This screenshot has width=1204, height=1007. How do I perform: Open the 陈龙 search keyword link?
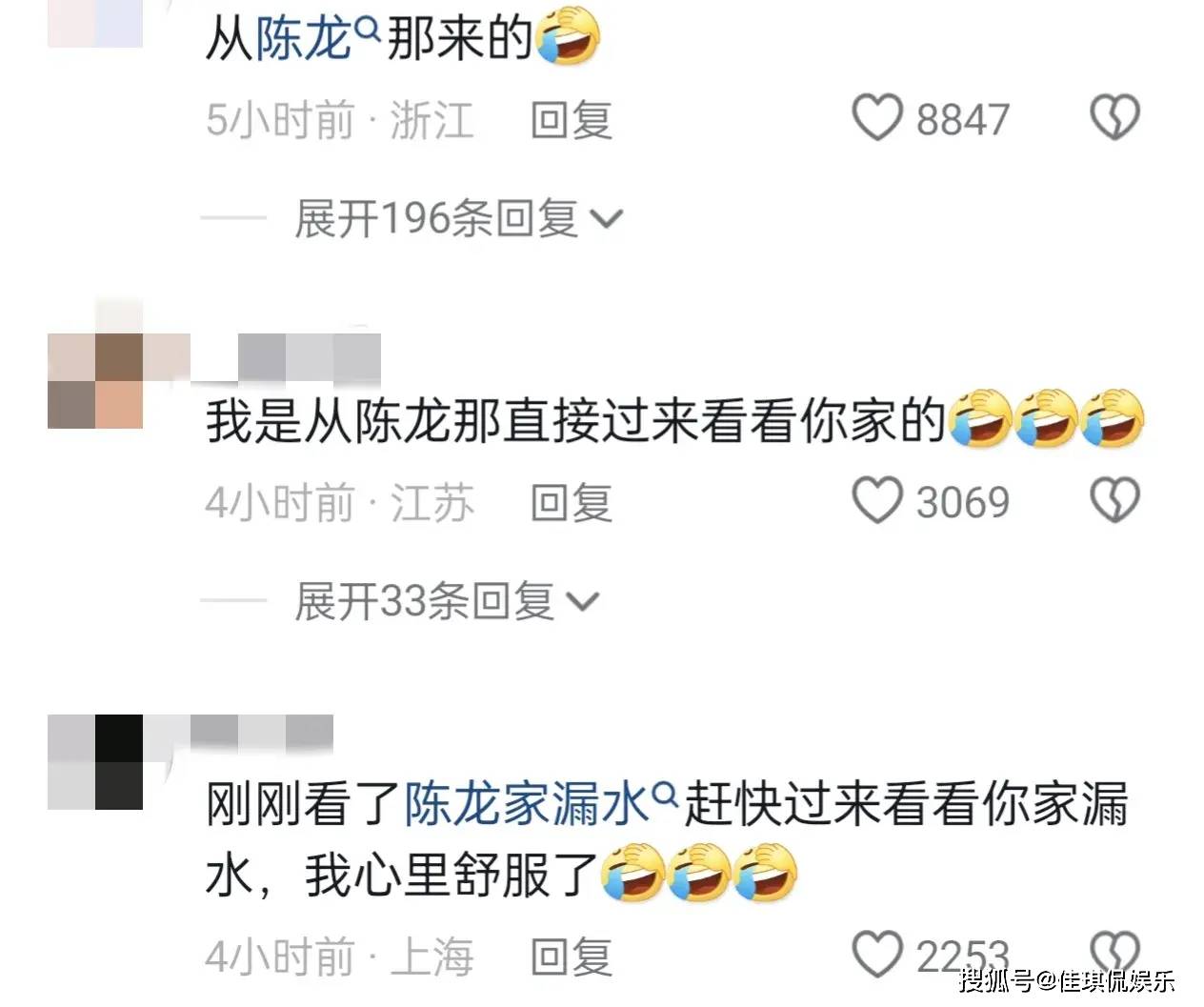coord(304,39)
